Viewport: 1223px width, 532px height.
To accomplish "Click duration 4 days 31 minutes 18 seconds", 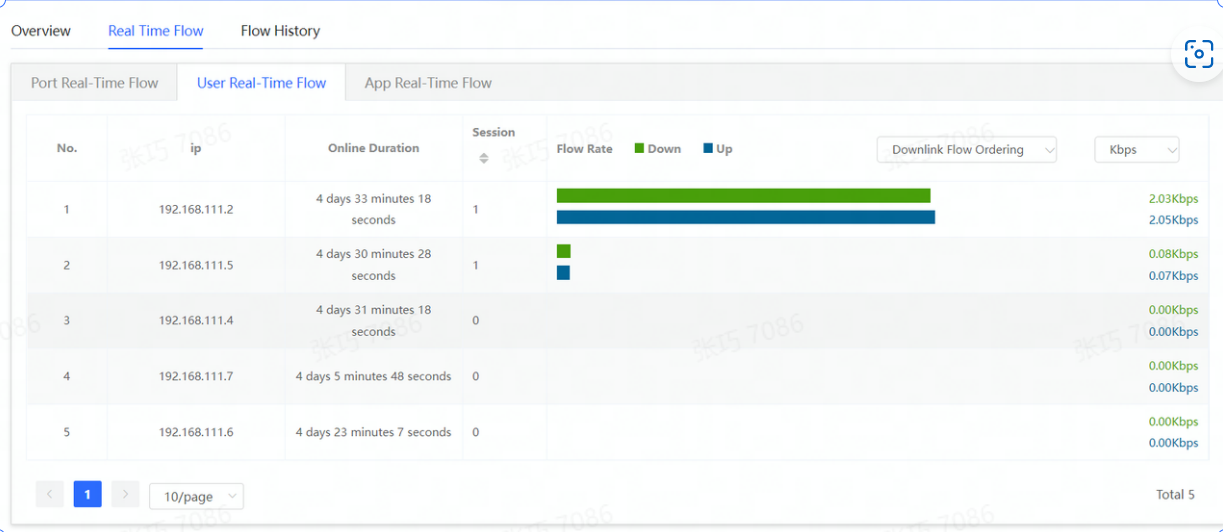I will tap(373, 321).
